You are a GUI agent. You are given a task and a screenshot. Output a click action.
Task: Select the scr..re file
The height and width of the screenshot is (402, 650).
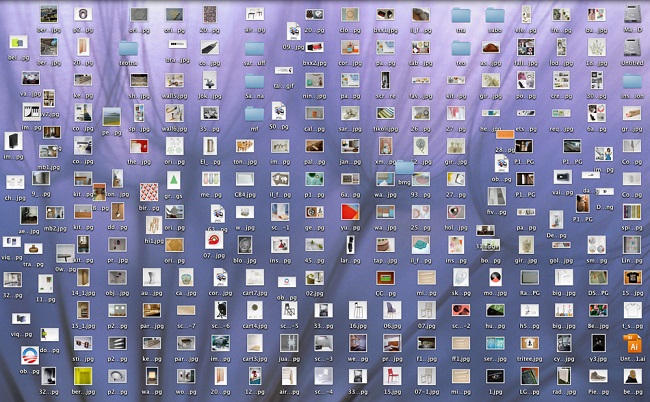tap(385, 80)
